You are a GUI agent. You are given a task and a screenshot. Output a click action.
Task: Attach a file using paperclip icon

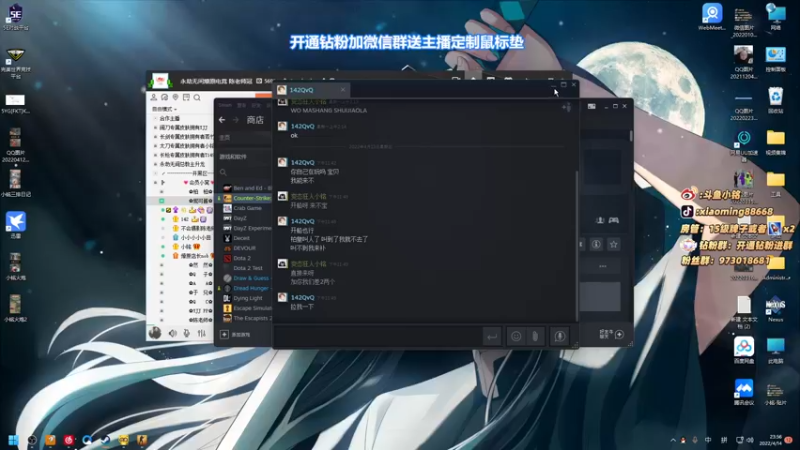click(535, 336)
